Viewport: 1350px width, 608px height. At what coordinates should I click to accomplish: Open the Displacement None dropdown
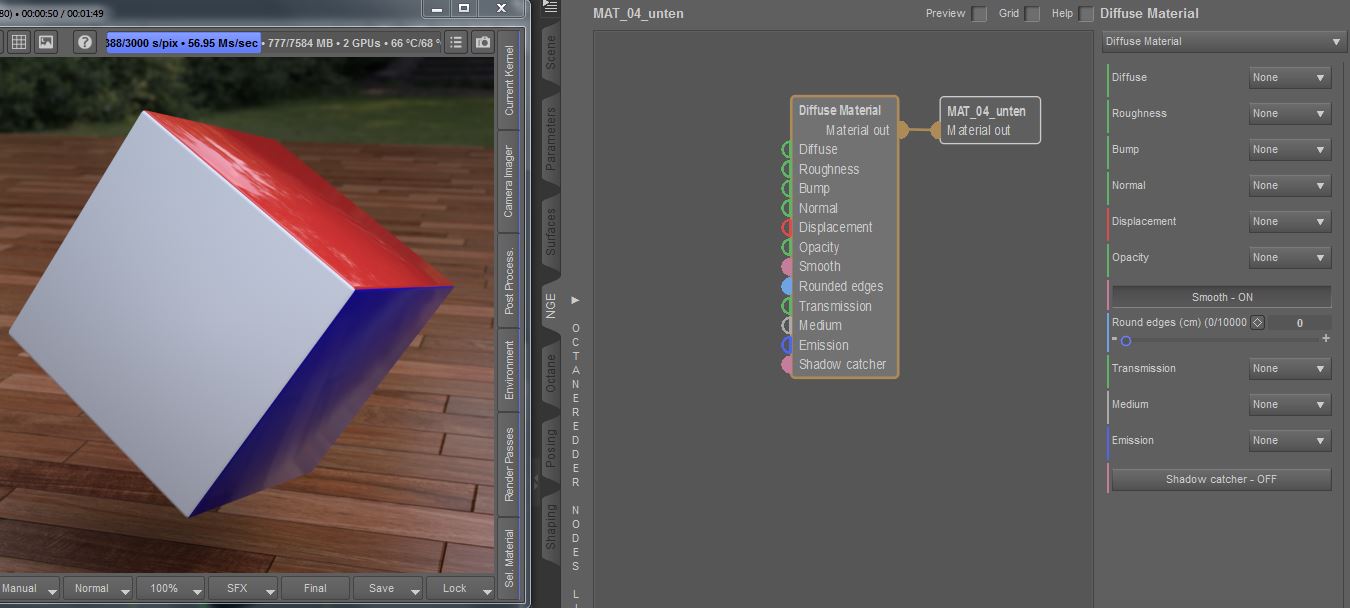click(x=1290, y=221)
